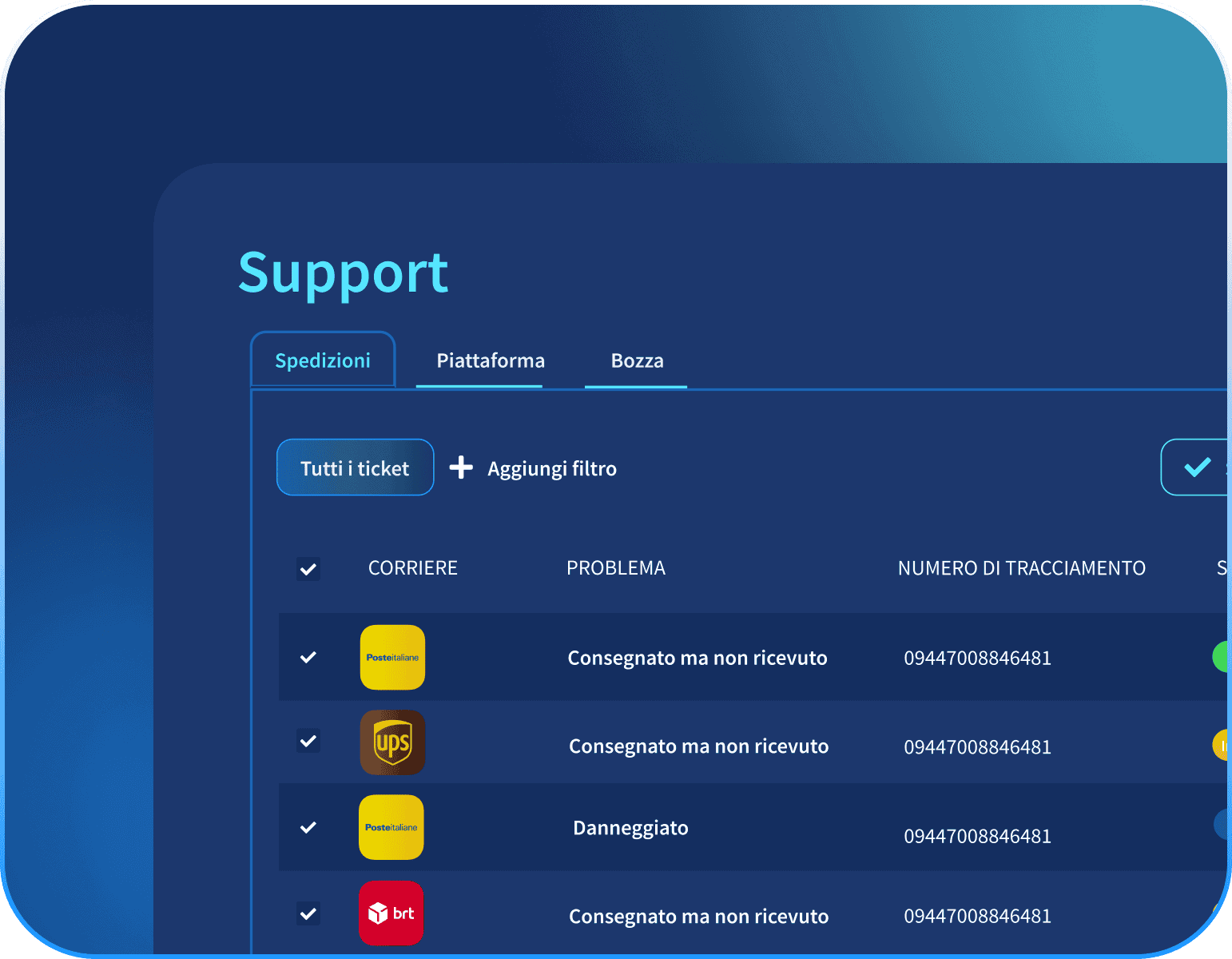Click tracking number in the Danneggiato row
This screenshot has height=959, width=1232.
point(977,837)
